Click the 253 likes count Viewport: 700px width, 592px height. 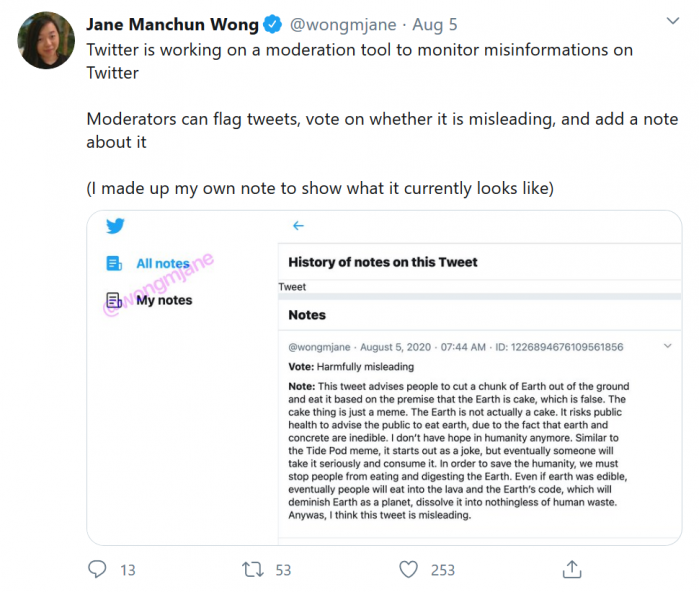click(x=442, y=570)
